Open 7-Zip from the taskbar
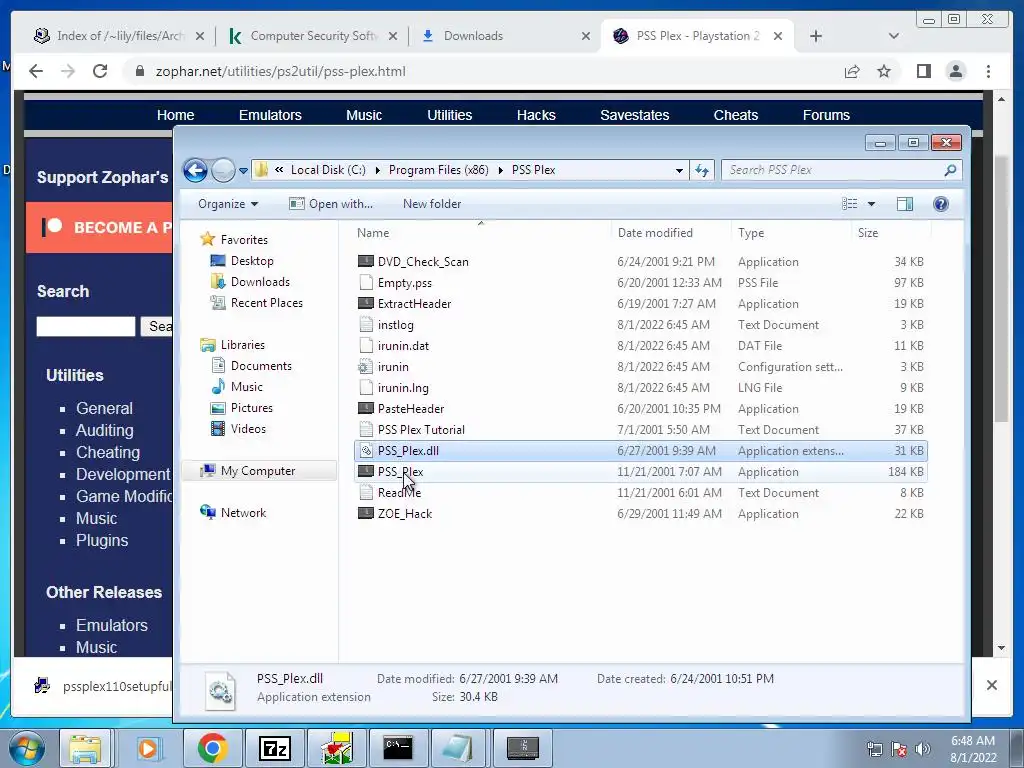Viewport: 1024px width, 768px height. (274, 748)
